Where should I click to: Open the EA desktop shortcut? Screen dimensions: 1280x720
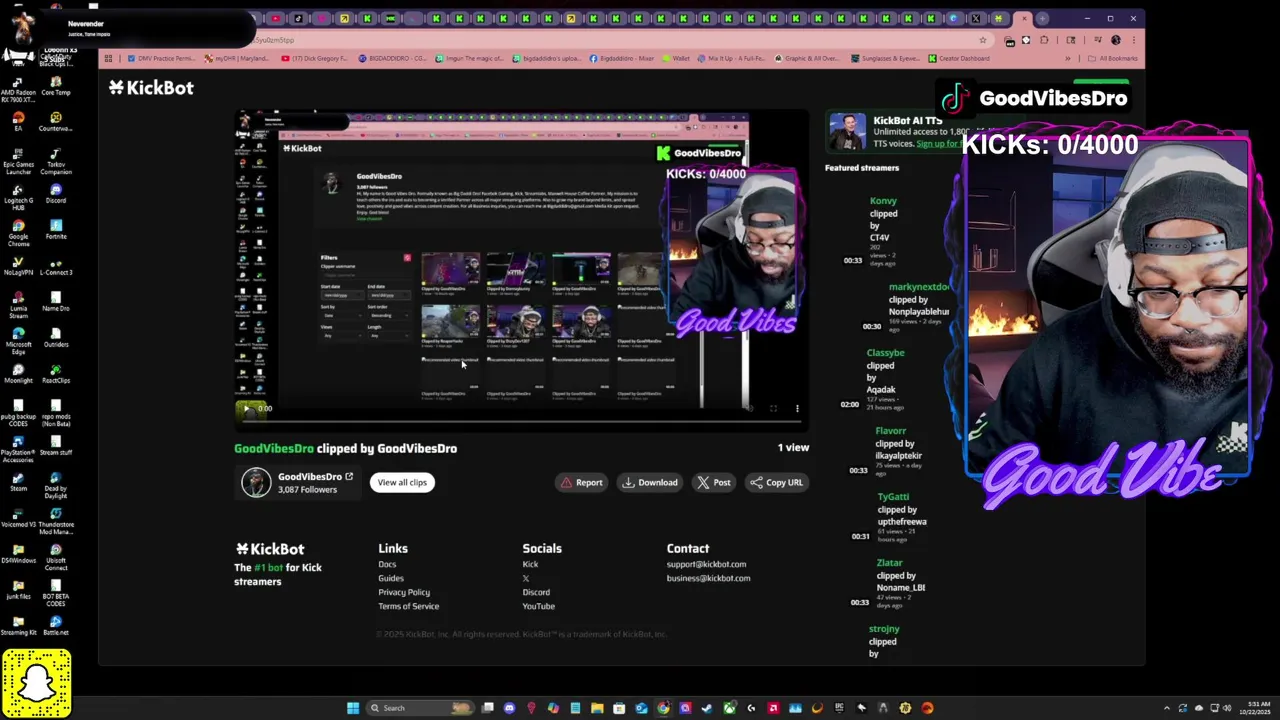18,121
